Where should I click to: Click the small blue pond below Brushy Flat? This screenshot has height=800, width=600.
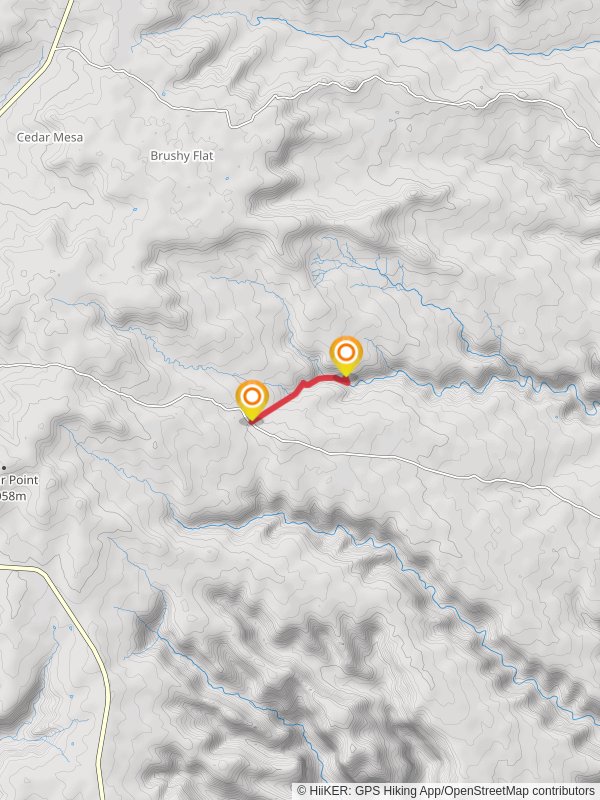227,179
